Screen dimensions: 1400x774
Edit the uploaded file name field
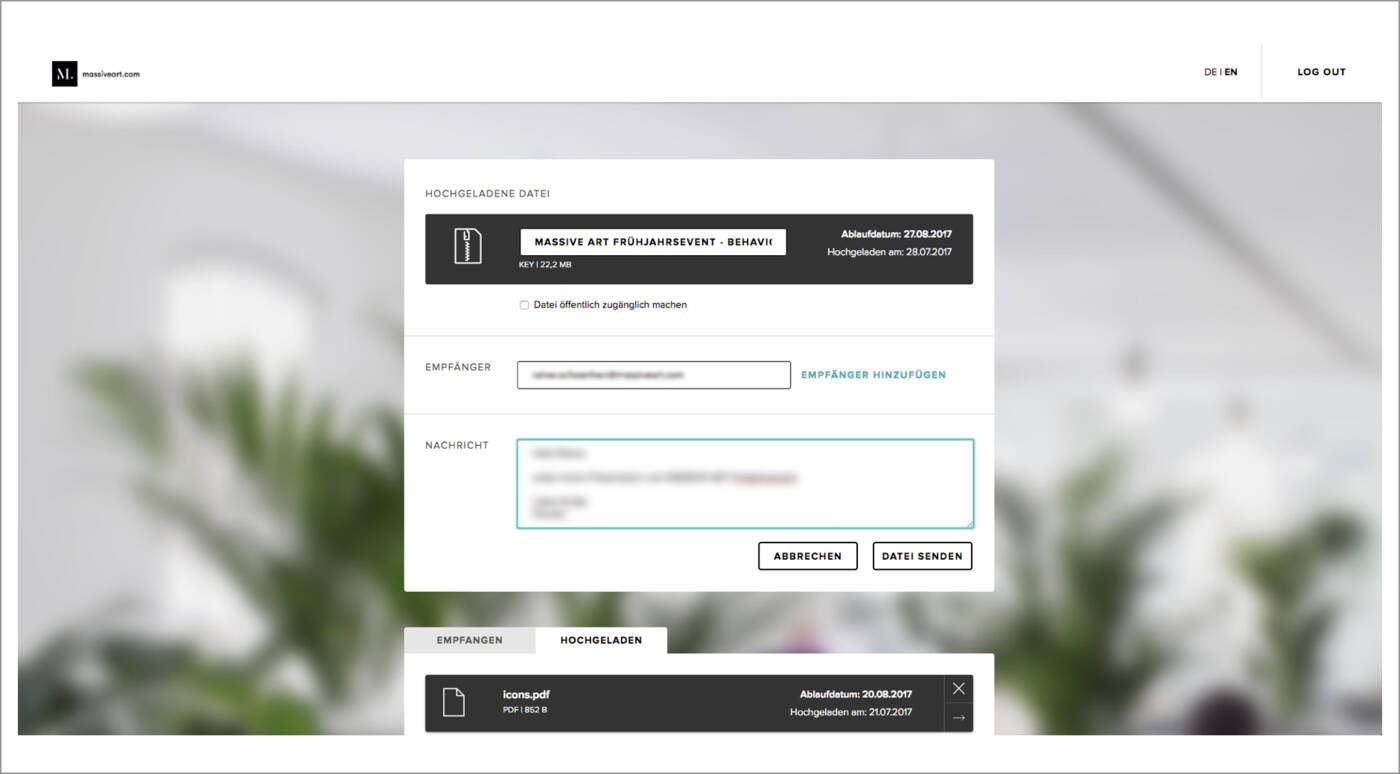(x=652, y=242)
